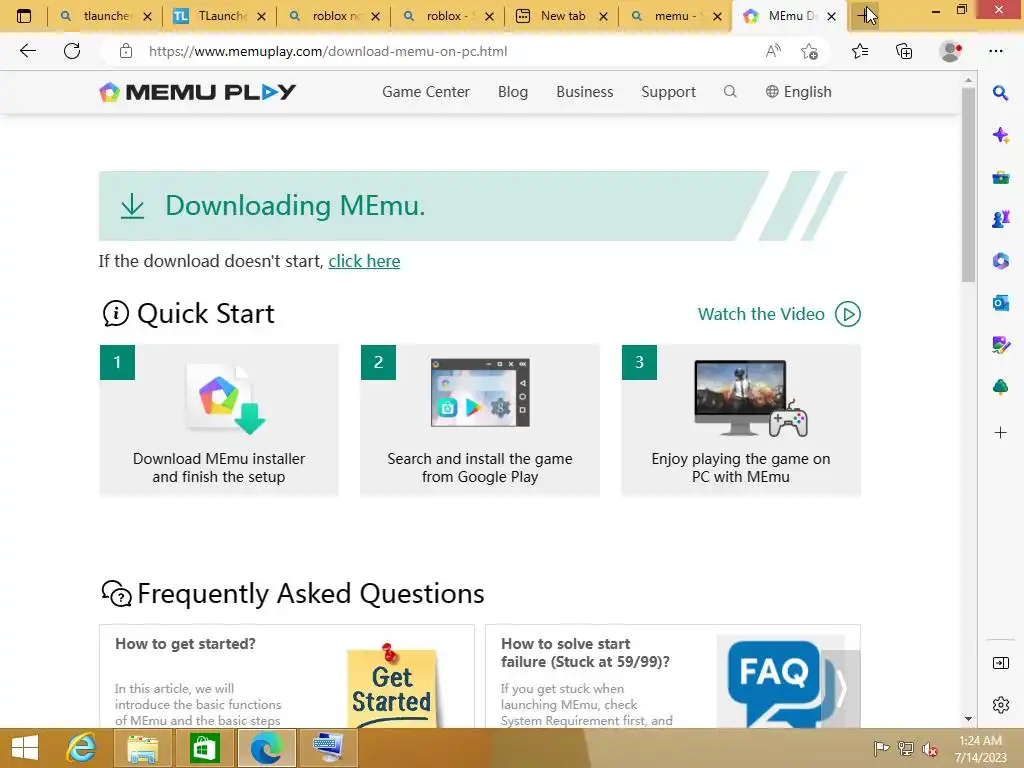Open the sidebar green tree icon
The image size is (1024, 768).
pyautogui.click(x=1000, y=387)
